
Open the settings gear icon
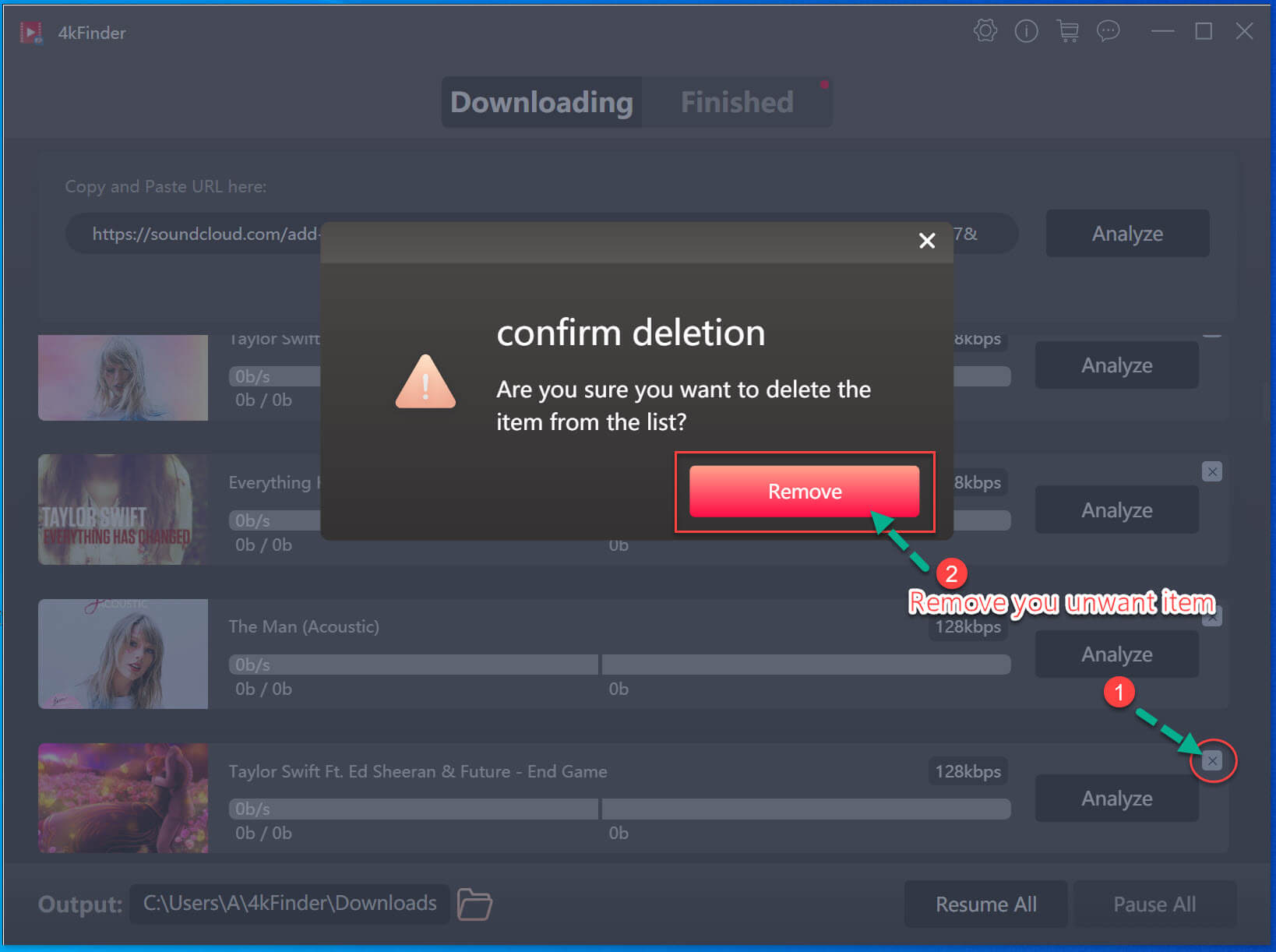[985, 31]
